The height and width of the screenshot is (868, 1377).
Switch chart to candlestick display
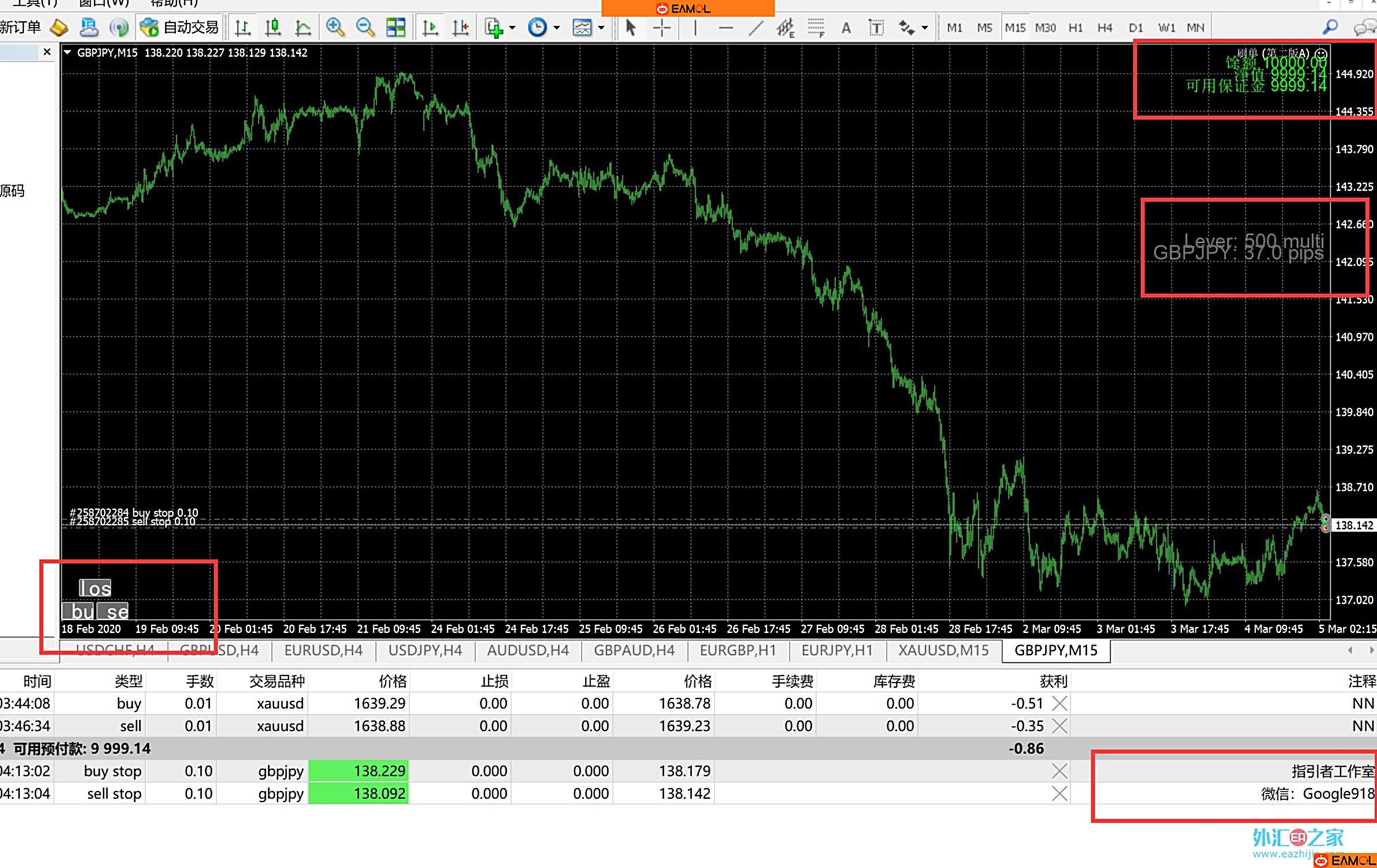tap(273, 27)
